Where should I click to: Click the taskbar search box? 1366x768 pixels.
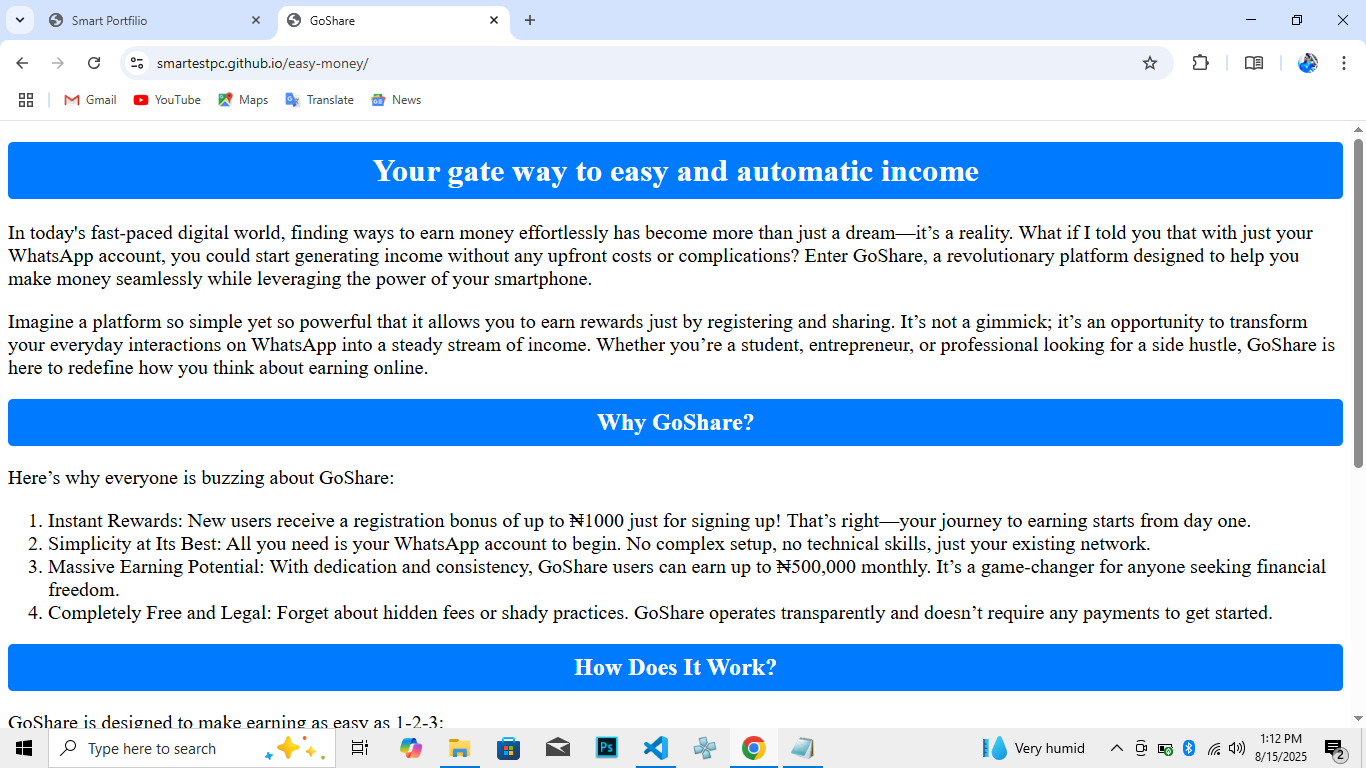coord(192,748)
